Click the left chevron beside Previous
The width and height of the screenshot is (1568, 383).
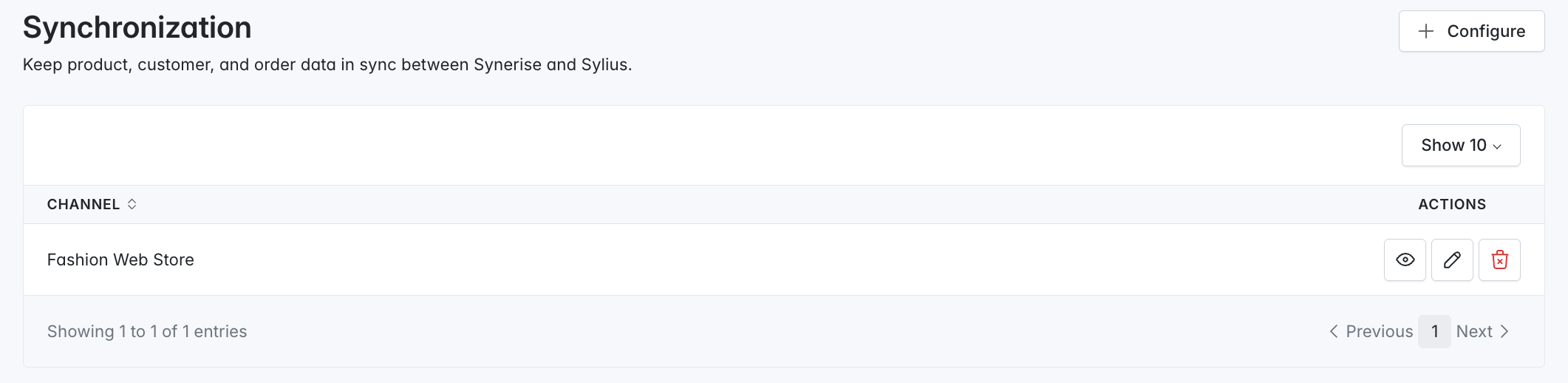(x=1334, y=331)
